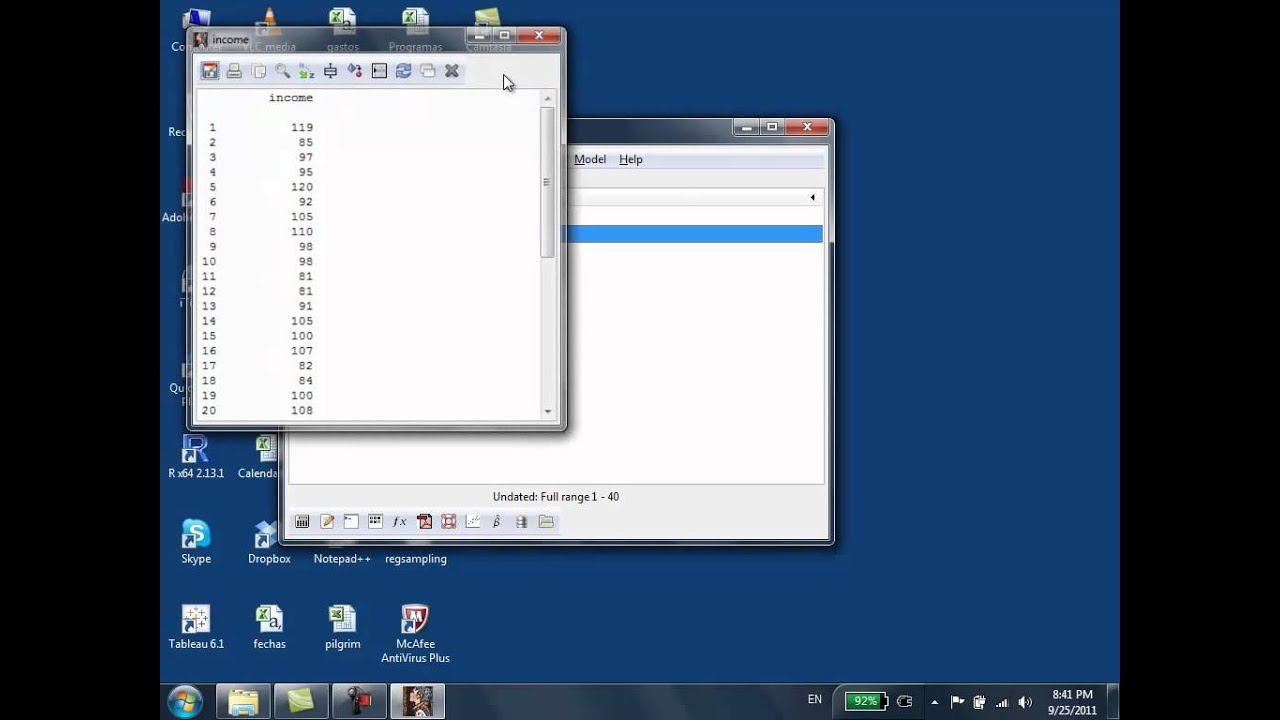Click the Print icon in the income window
Viewport: 1280px width, 720px height.
click(x=234, y=71)
